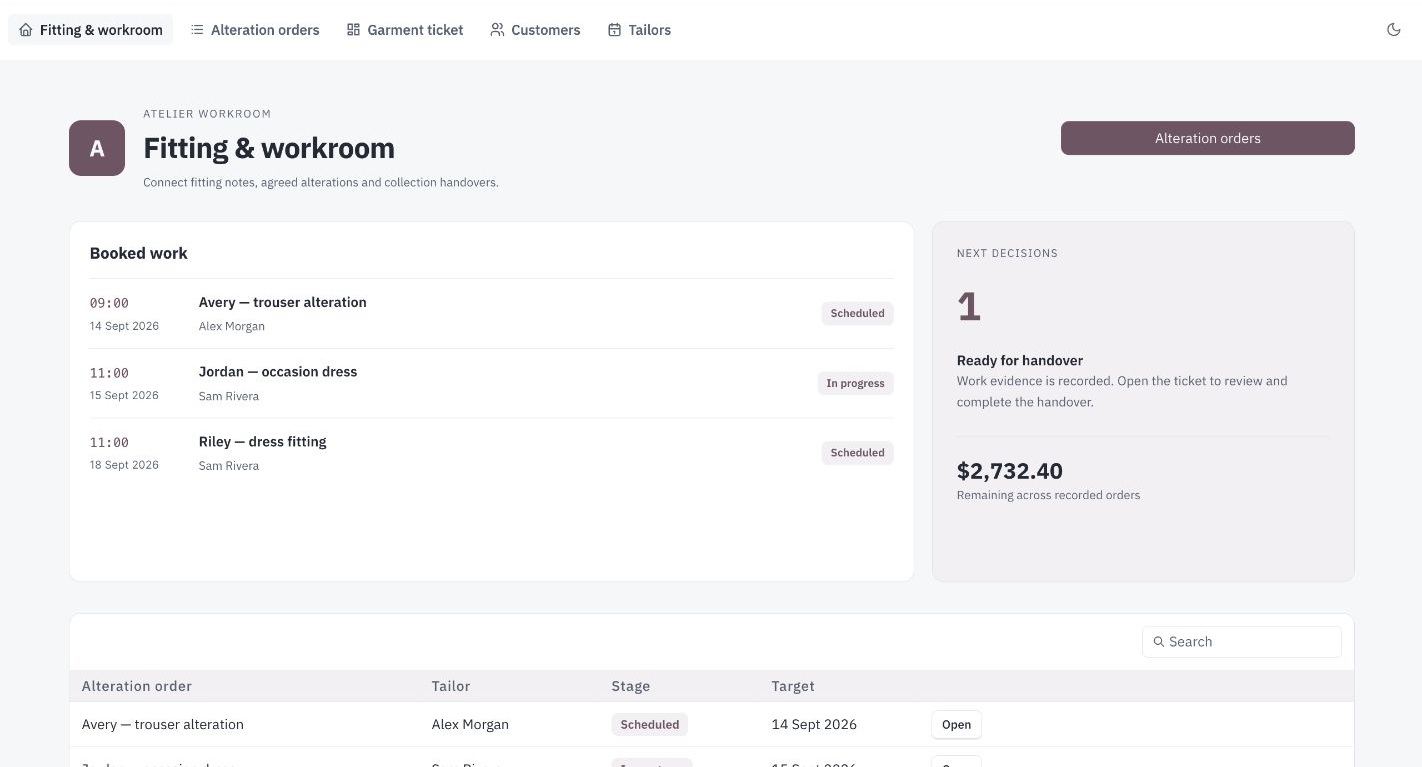Focus the Search input field
The width and height of the screenshot is (1422, 767).
click(1241, 642)
